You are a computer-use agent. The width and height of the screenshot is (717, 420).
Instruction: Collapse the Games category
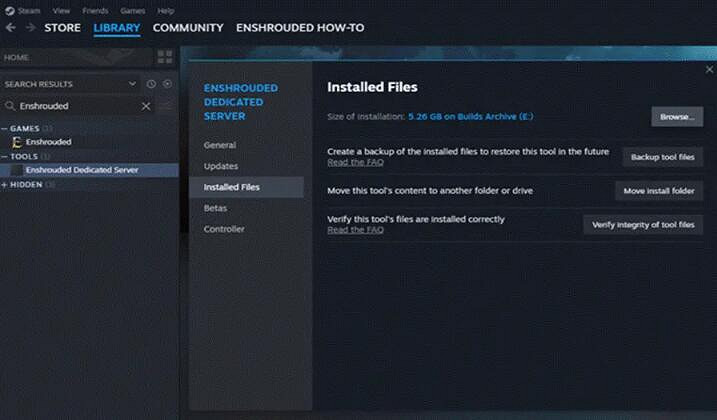click(x=5, y=128)
